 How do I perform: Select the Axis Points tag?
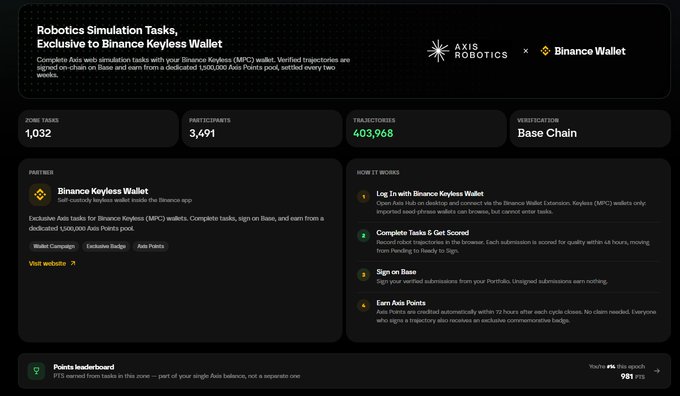150,246
